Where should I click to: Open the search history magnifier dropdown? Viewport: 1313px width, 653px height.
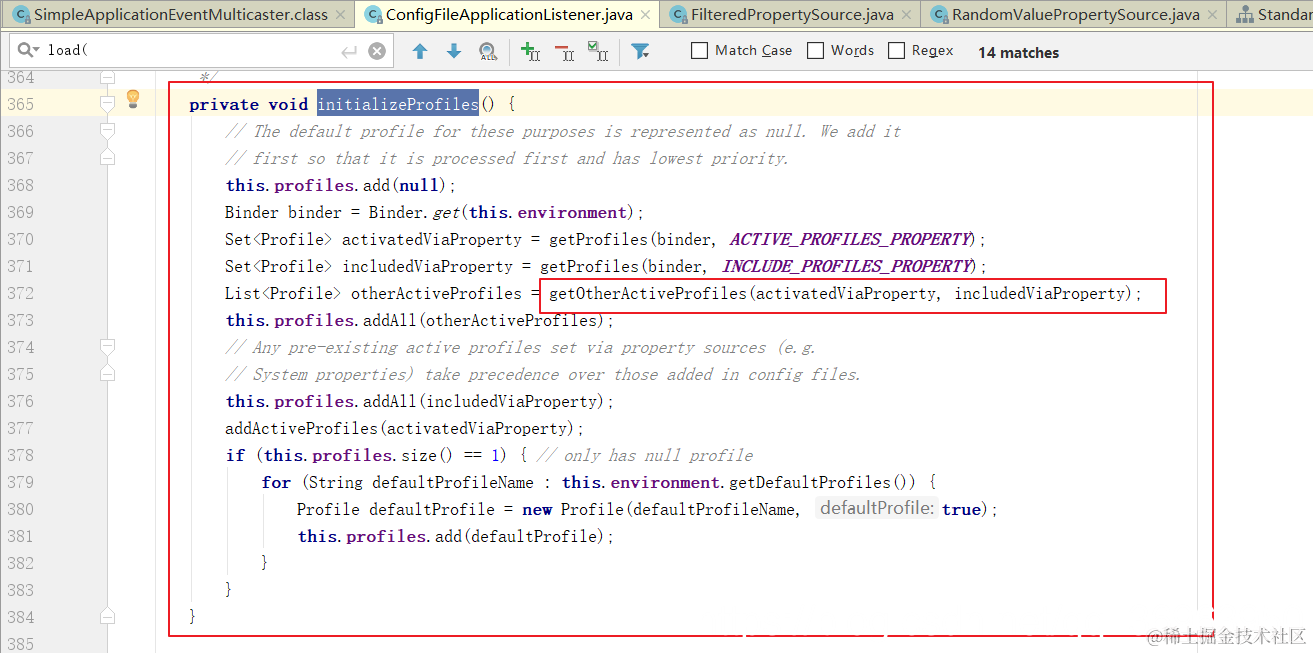pos(30,51)
